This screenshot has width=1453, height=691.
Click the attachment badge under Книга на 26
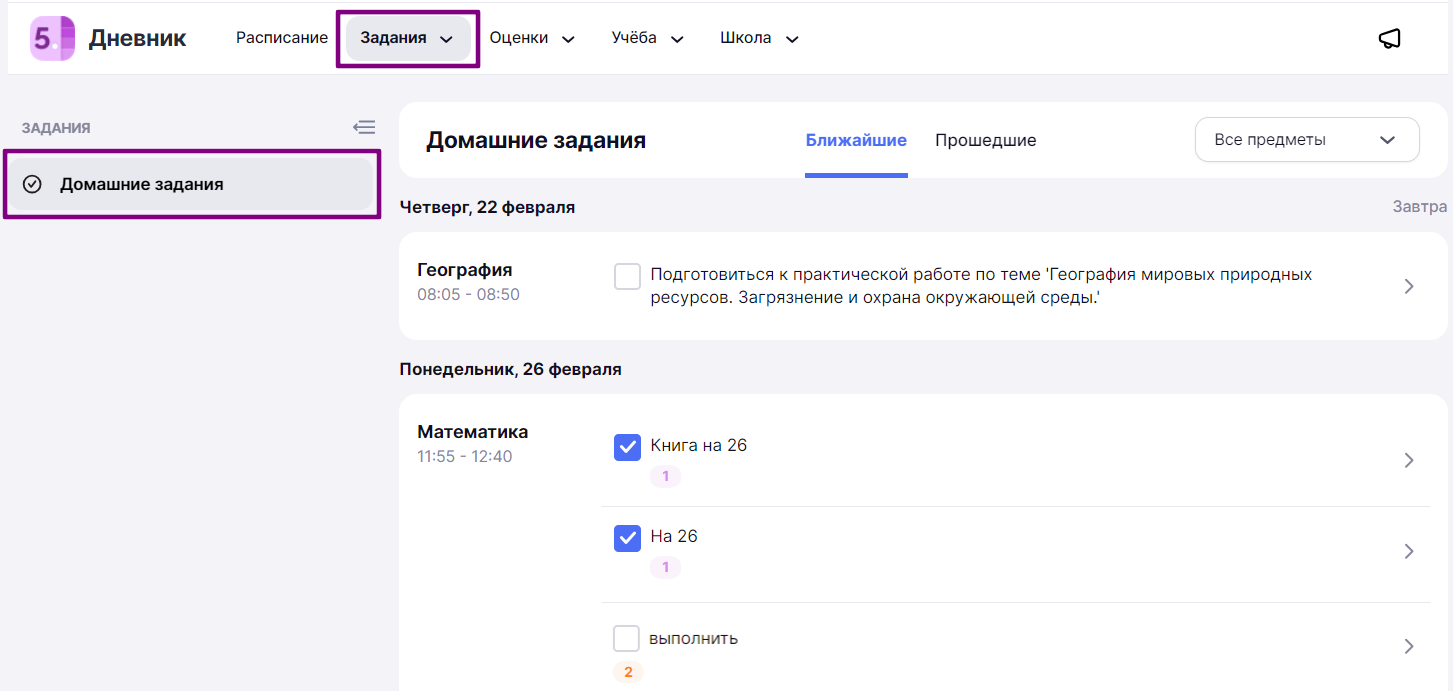[665, 477]
